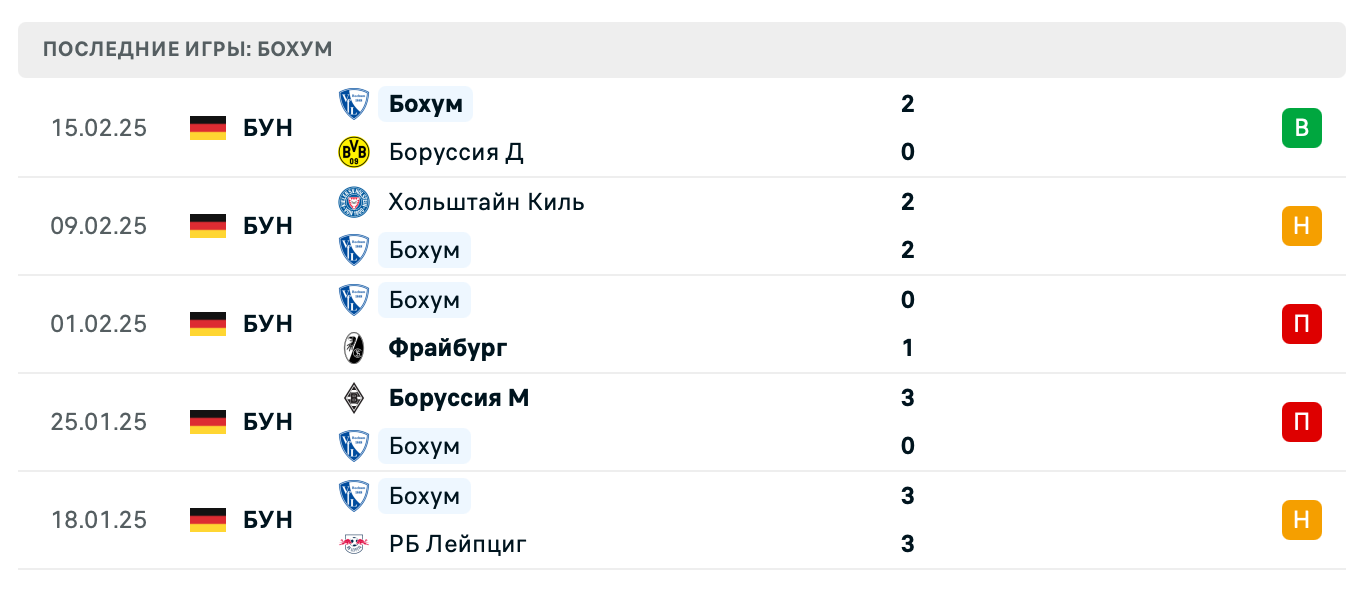The width and height of the screenshot is (1364, 592).
Task: Click the Bochum club crest next to Боруссия Д match
Action: pyautogui.click(x=354, y=103)
